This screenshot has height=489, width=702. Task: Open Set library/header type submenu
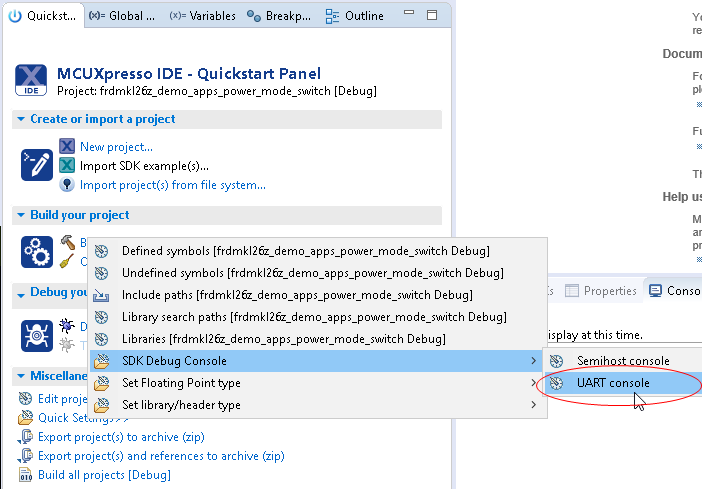(x=318, y=405)
